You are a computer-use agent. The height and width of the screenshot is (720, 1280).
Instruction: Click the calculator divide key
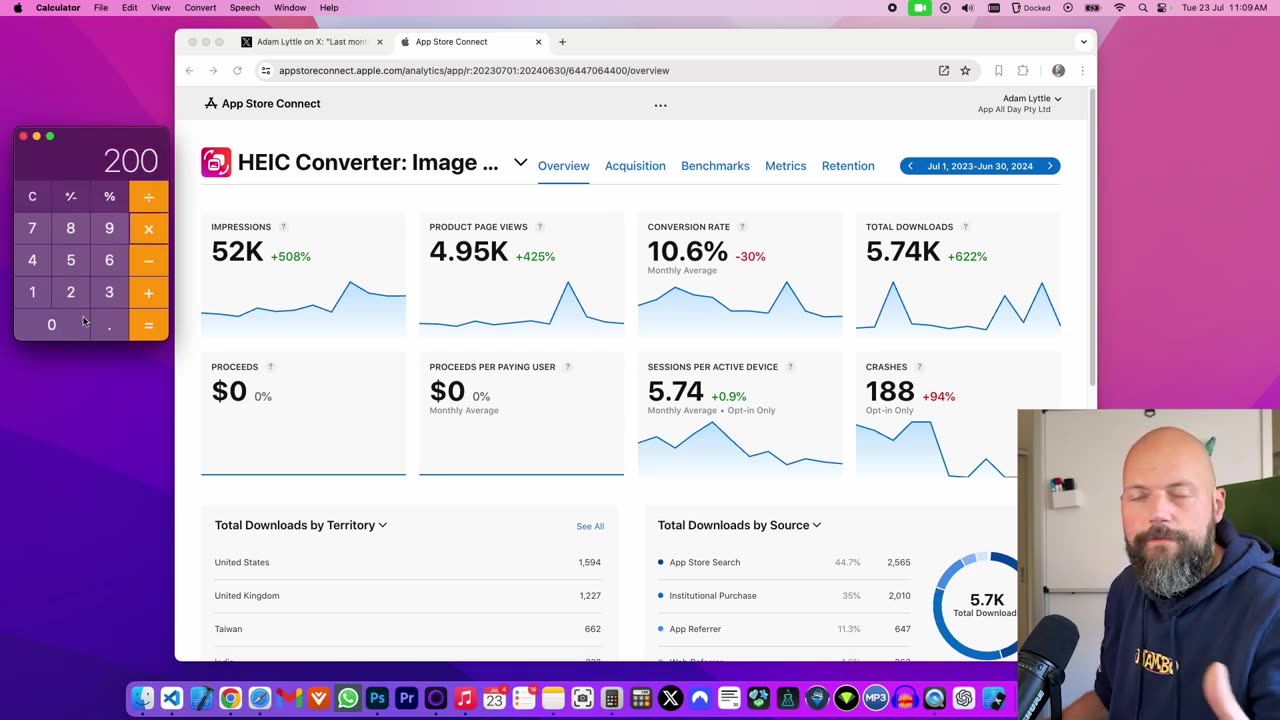(148, 197)
